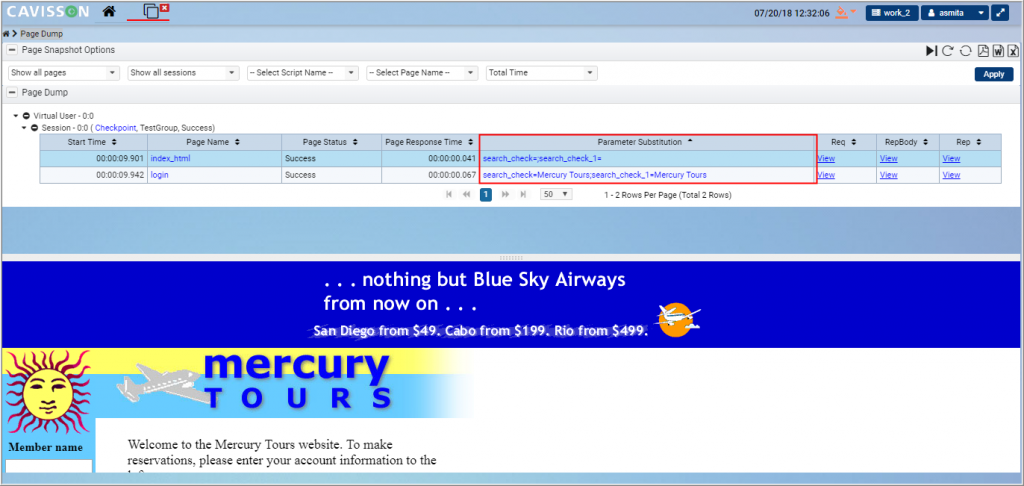
Task: Sort by the RepBody column header
Action: click(x=907, y=142)
